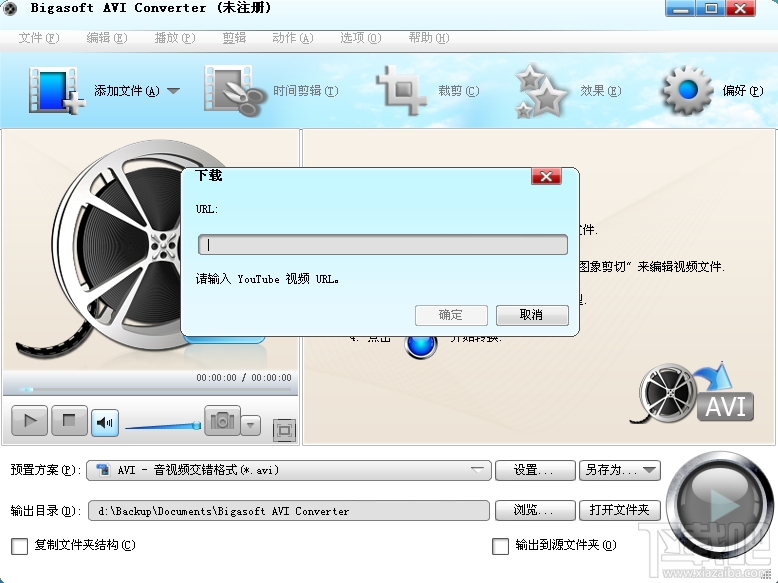
Task: Open the Effects stars icon
Action: pyautogui.click(x=541, y=91)
